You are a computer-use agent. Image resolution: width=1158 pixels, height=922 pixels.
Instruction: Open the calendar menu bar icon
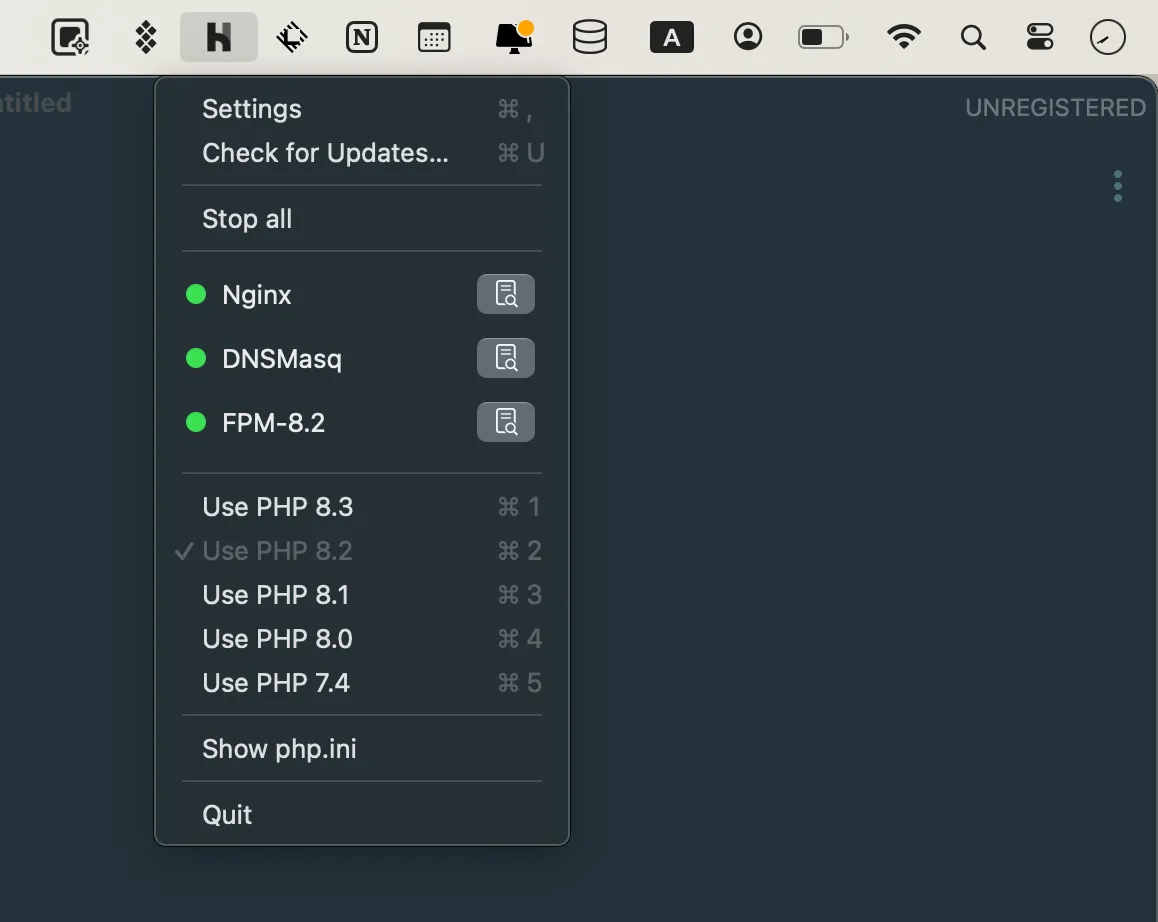tap(434, 38)
